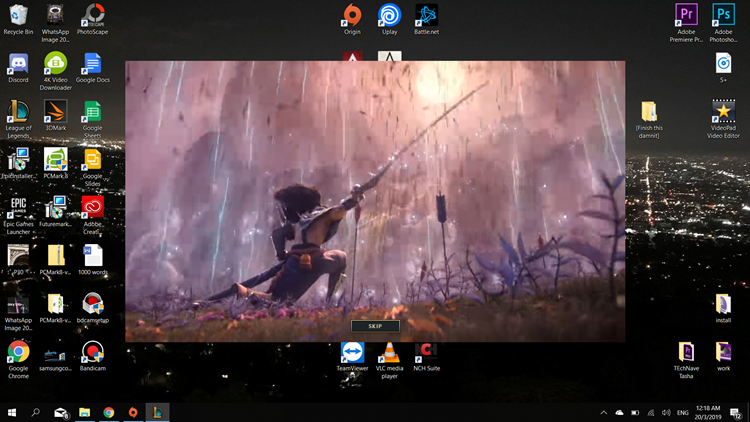This screenshot has width=750, height=422.
Task: Open the Action Center notifications
Action: coord(736,412)
